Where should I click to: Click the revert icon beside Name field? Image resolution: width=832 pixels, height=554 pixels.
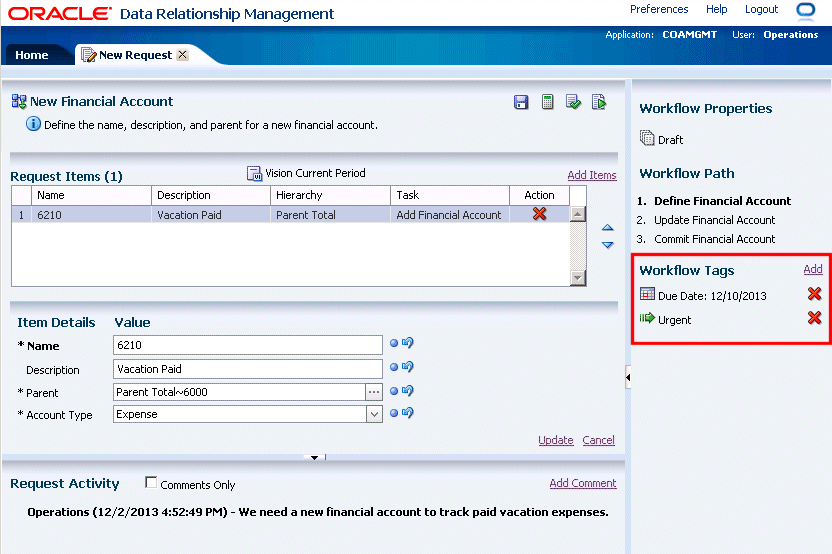[408, 343]
